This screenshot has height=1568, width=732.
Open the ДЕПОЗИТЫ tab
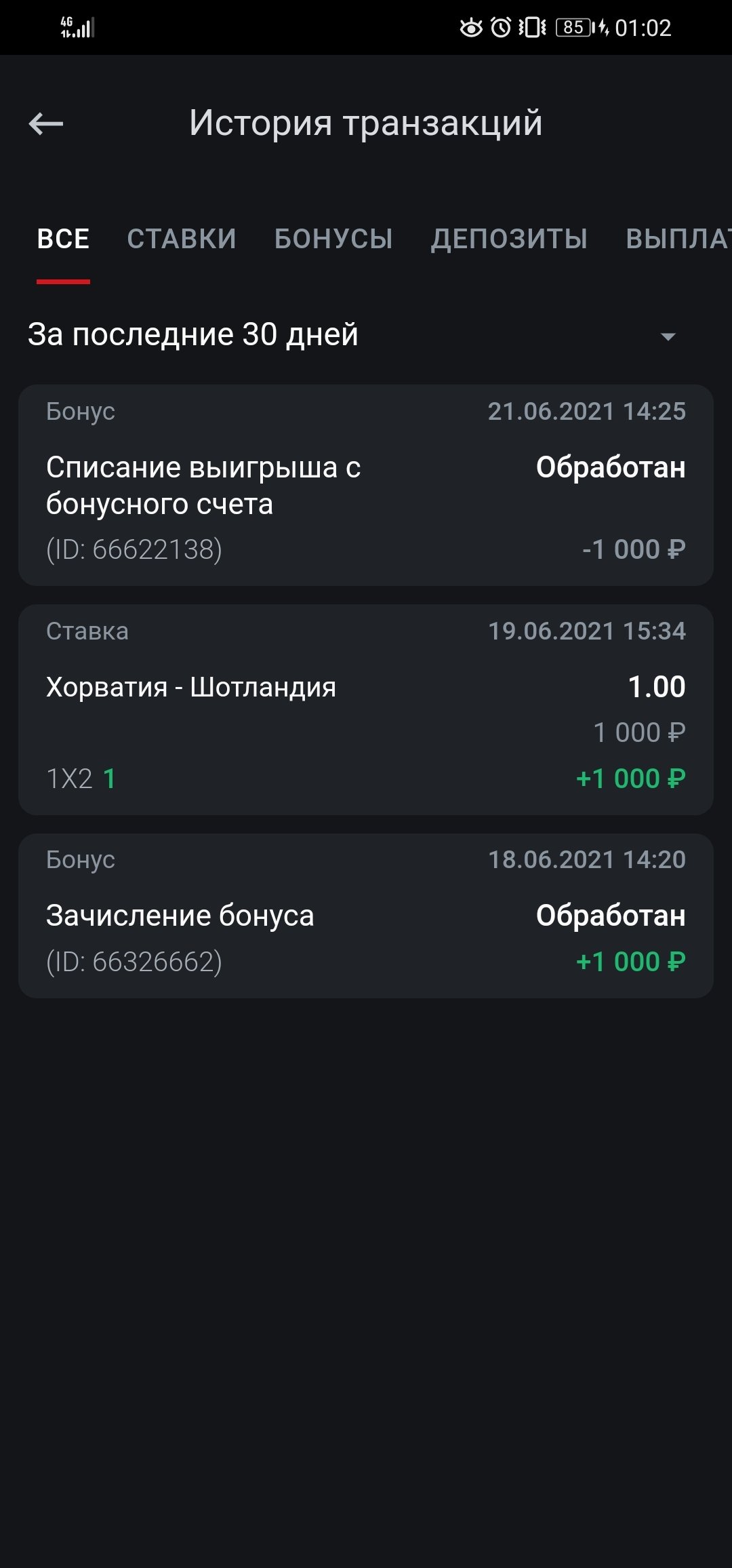509,239
